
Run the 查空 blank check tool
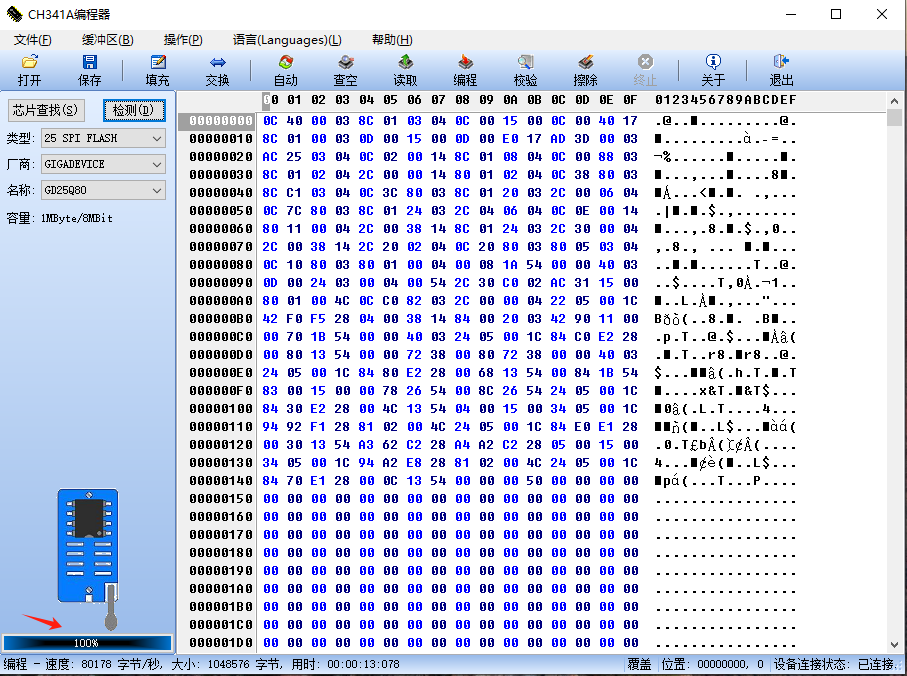[345, 70]
